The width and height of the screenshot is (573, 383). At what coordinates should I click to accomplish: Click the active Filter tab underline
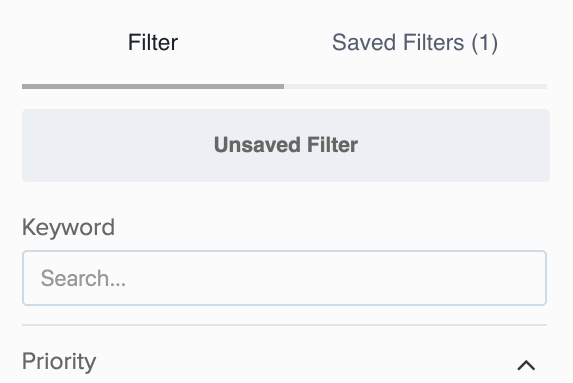point(153,87)
